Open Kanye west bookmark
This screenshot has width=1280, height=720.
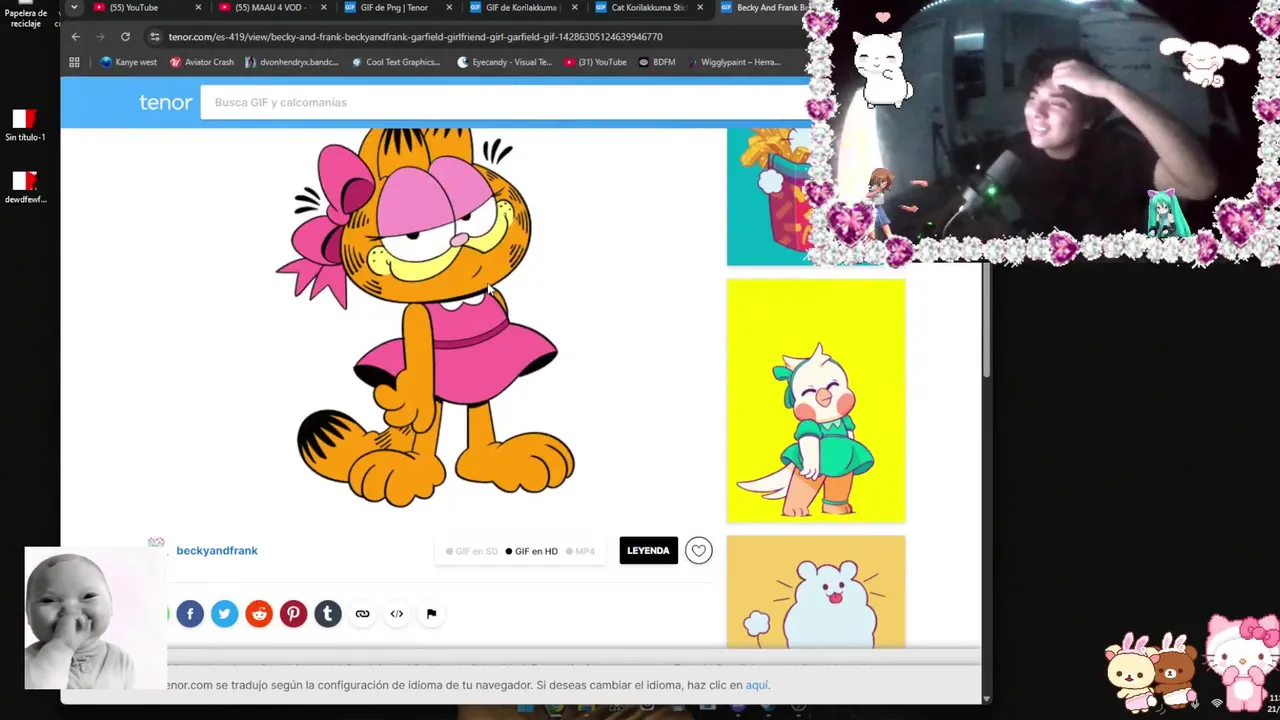[128, 62]
